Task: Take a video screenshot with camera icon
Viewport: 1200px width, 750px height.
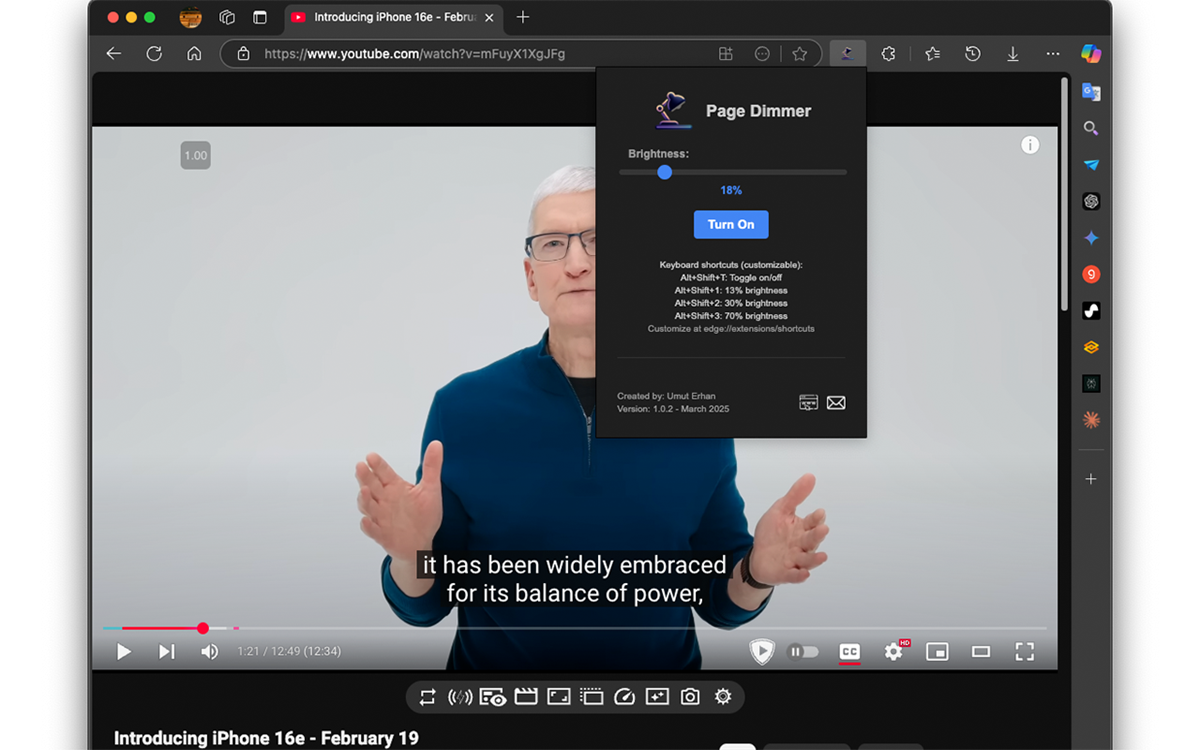Action: coord(690,697)
